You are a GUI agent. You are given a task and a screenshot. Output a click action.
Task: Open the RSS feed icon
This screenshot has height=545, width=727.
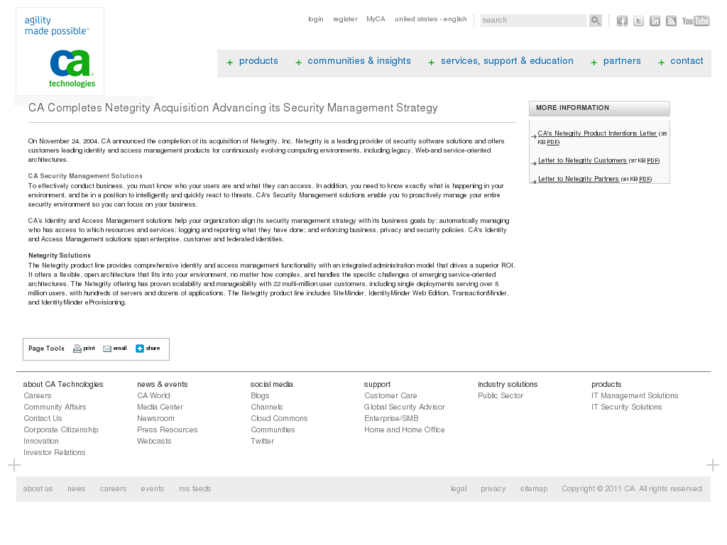point(671,21)
